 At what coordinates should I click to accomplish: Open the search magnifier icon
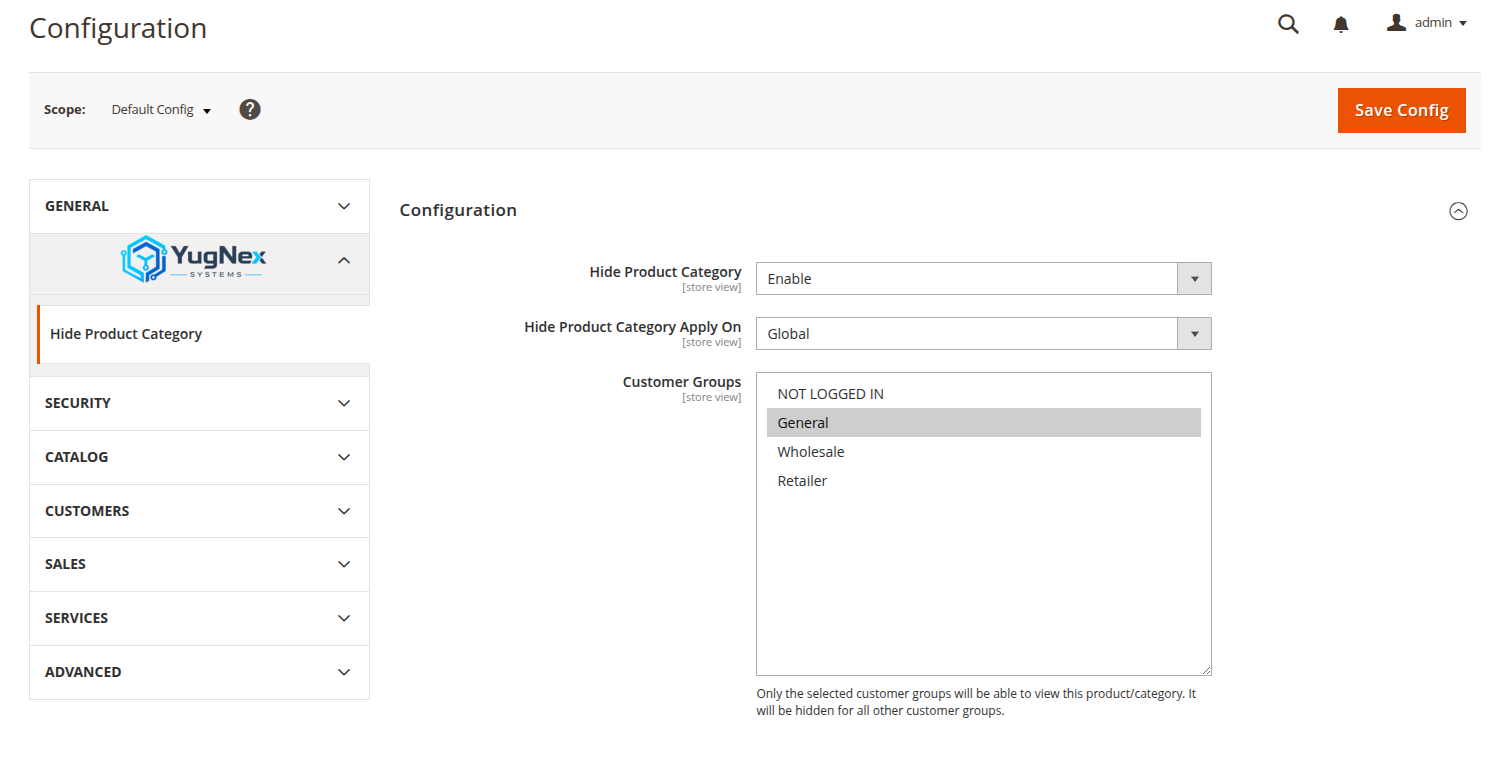coord(1288,24)
